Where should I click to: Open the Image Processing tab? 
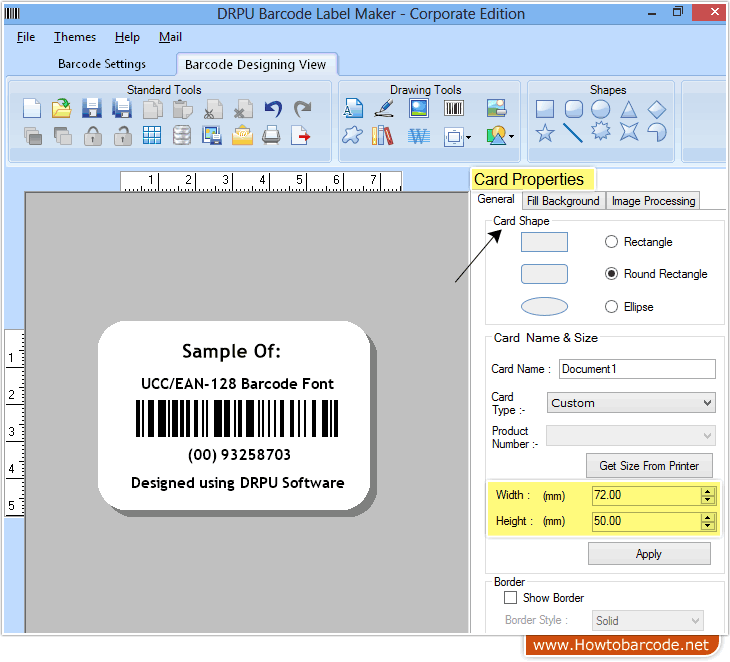click(x=653, y=201)
